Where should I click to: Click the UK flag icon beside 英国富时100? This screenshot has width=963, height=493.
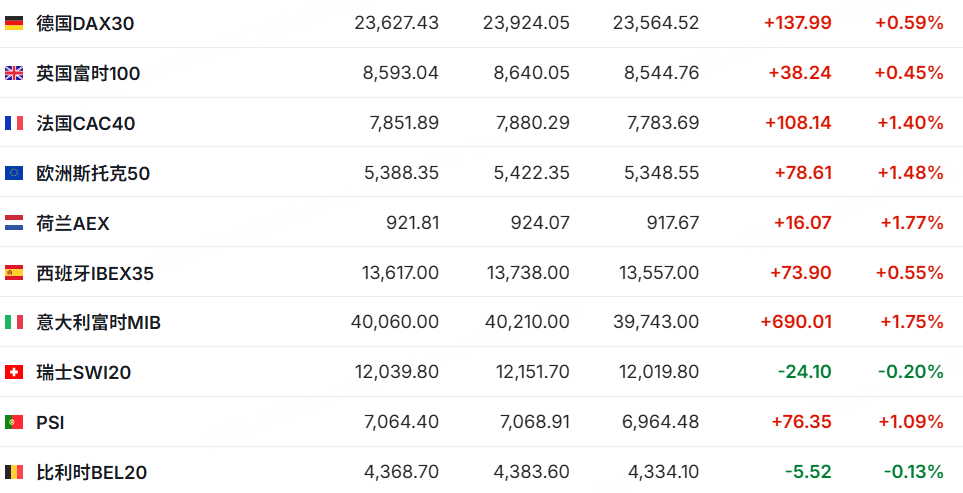tap(14, 74)
